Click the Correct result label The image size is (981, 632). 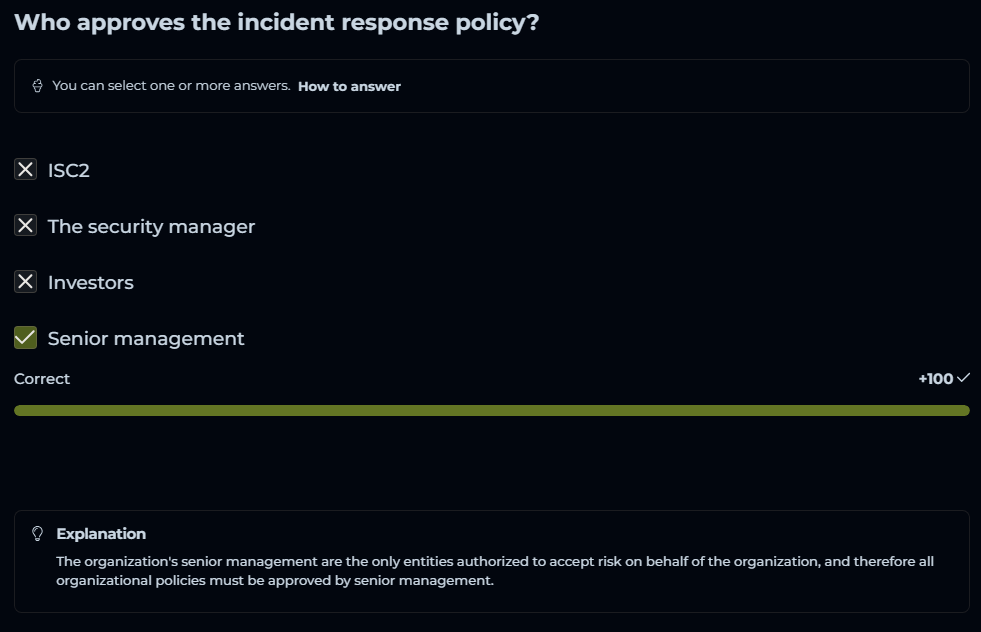(42, 379)
